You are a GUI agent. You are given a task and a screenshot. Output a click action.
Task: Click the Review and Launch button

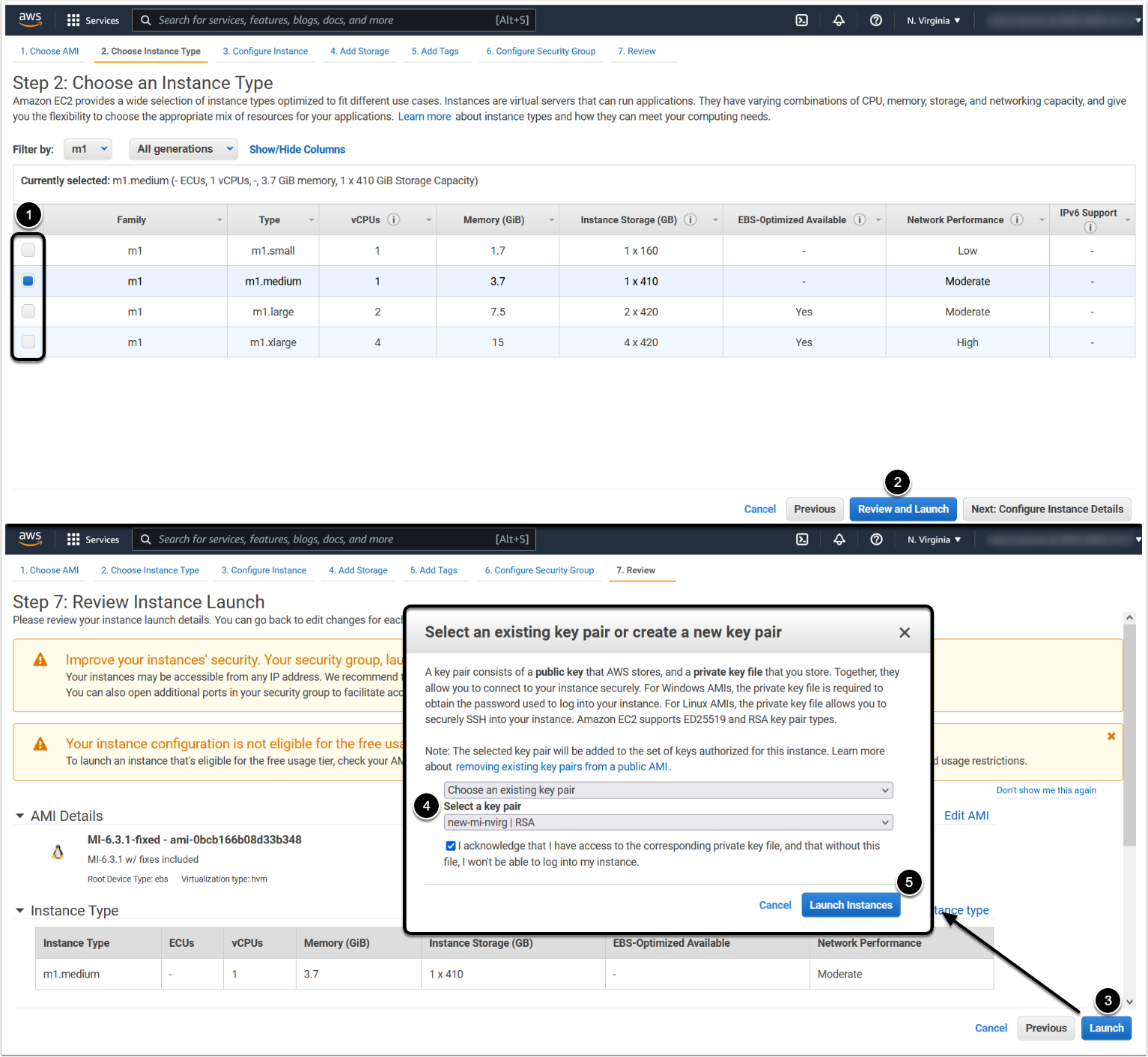pyautogui.click(x=903, y=509)
